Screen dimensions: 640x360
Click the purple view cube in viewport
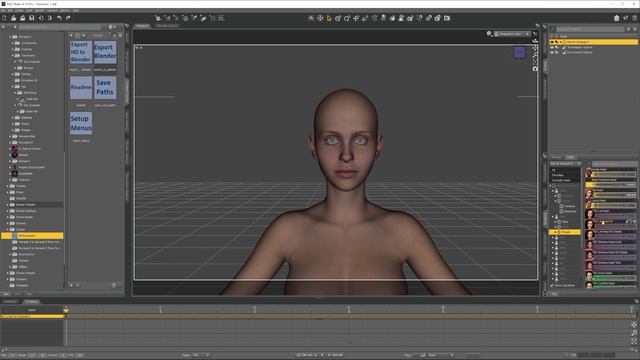519,52
